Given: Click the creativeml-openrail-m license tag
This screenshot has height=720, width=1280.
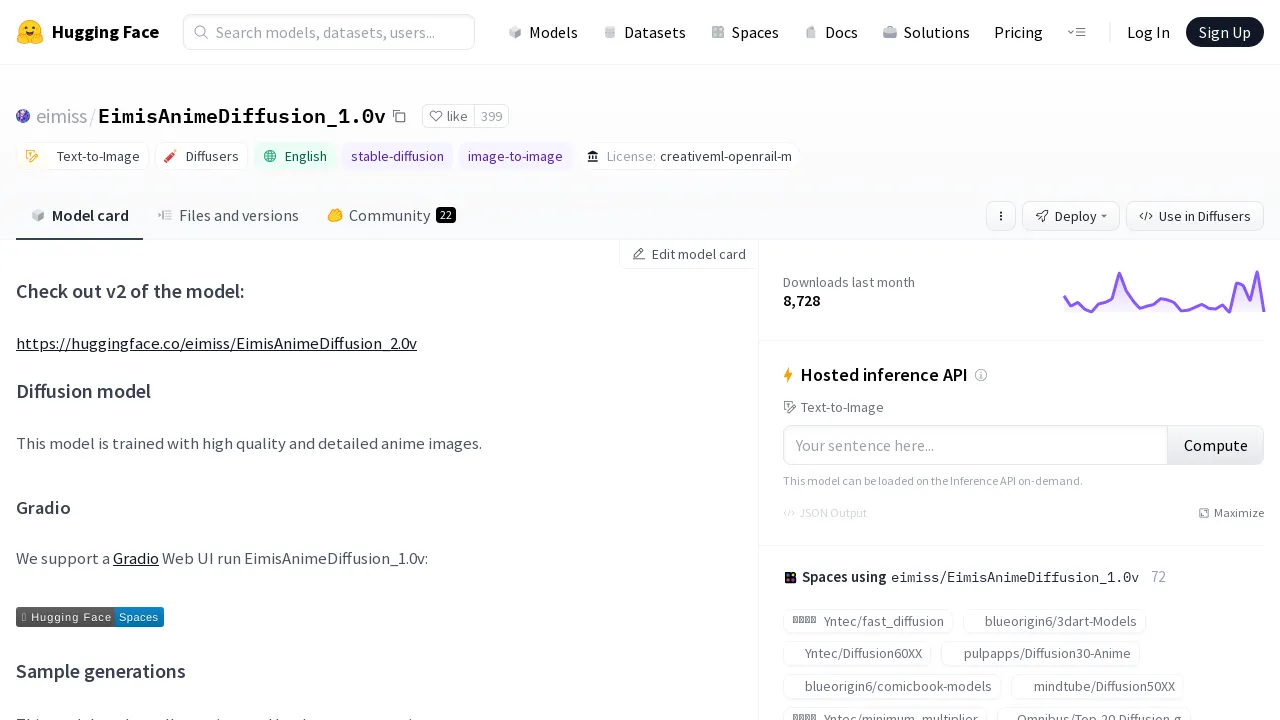Looking at the screenshot, I should click(x=689, y=156).
